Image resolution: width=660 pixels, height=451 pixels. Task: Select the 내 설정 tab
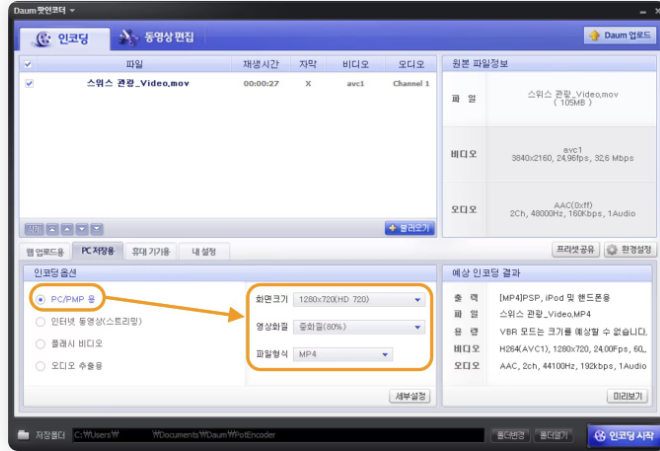tap(204, 252)
